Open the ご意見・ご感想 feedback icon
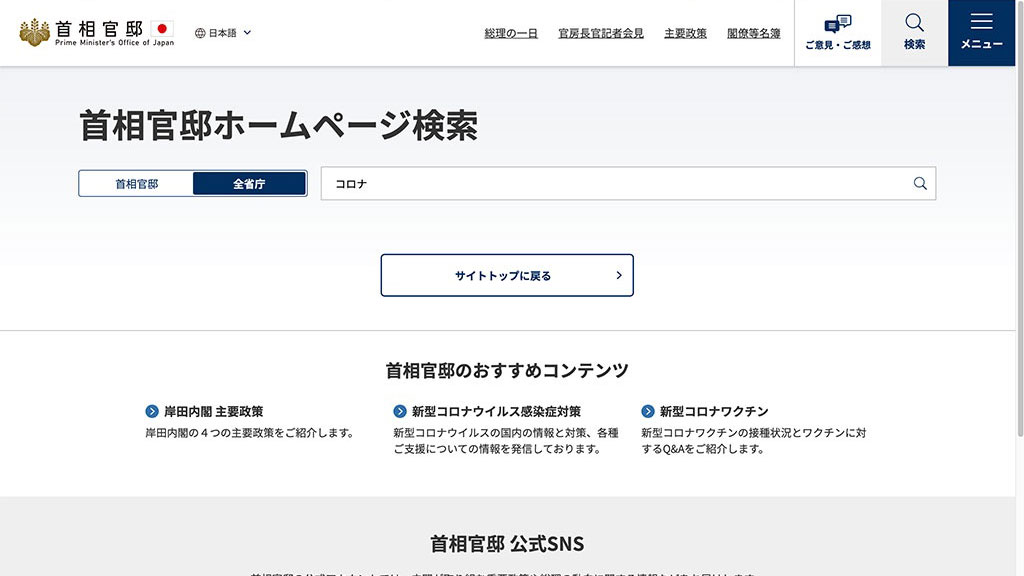This screenshot has height=576, width=1024. [x=837, y=25]
